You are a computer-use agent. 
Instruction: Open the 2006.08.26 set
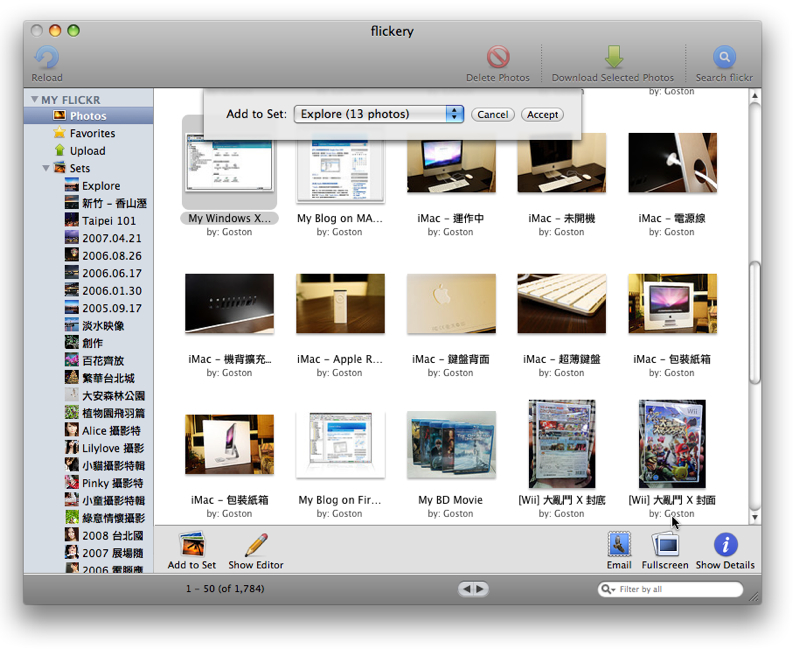coord(88,256)
